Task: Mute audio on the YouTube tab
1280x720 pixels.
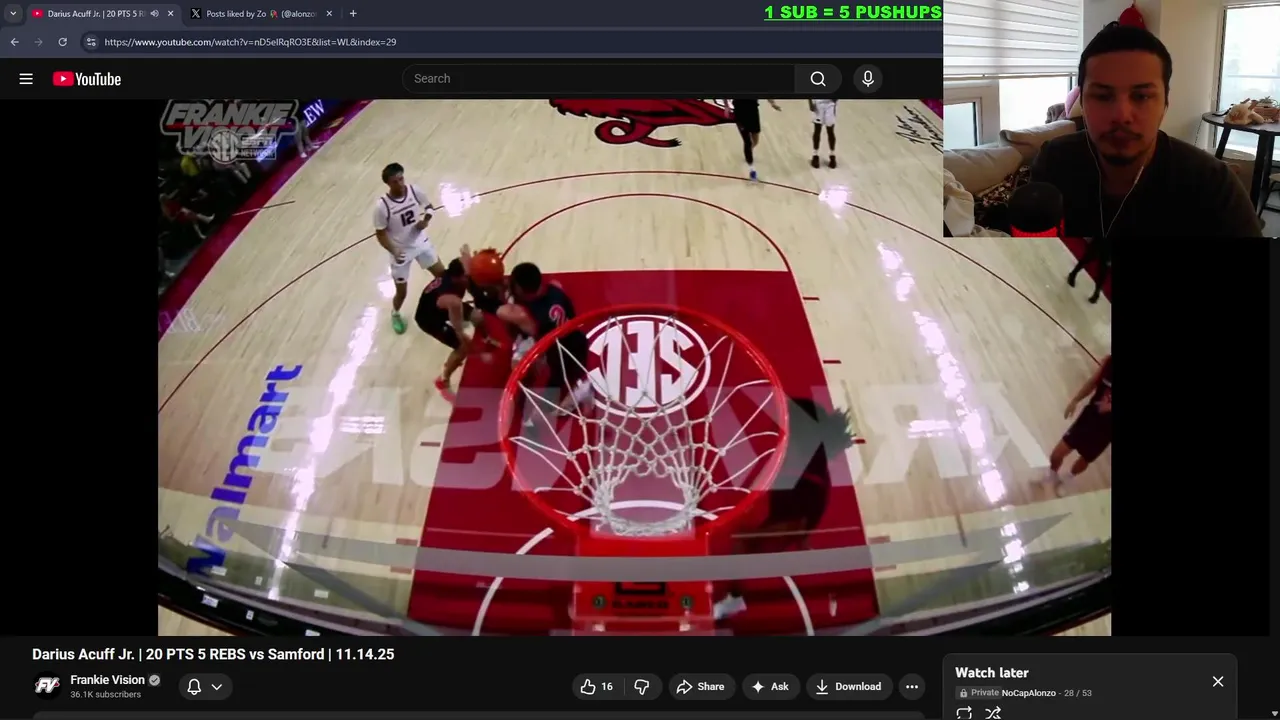Action: (x=154, y=14)
